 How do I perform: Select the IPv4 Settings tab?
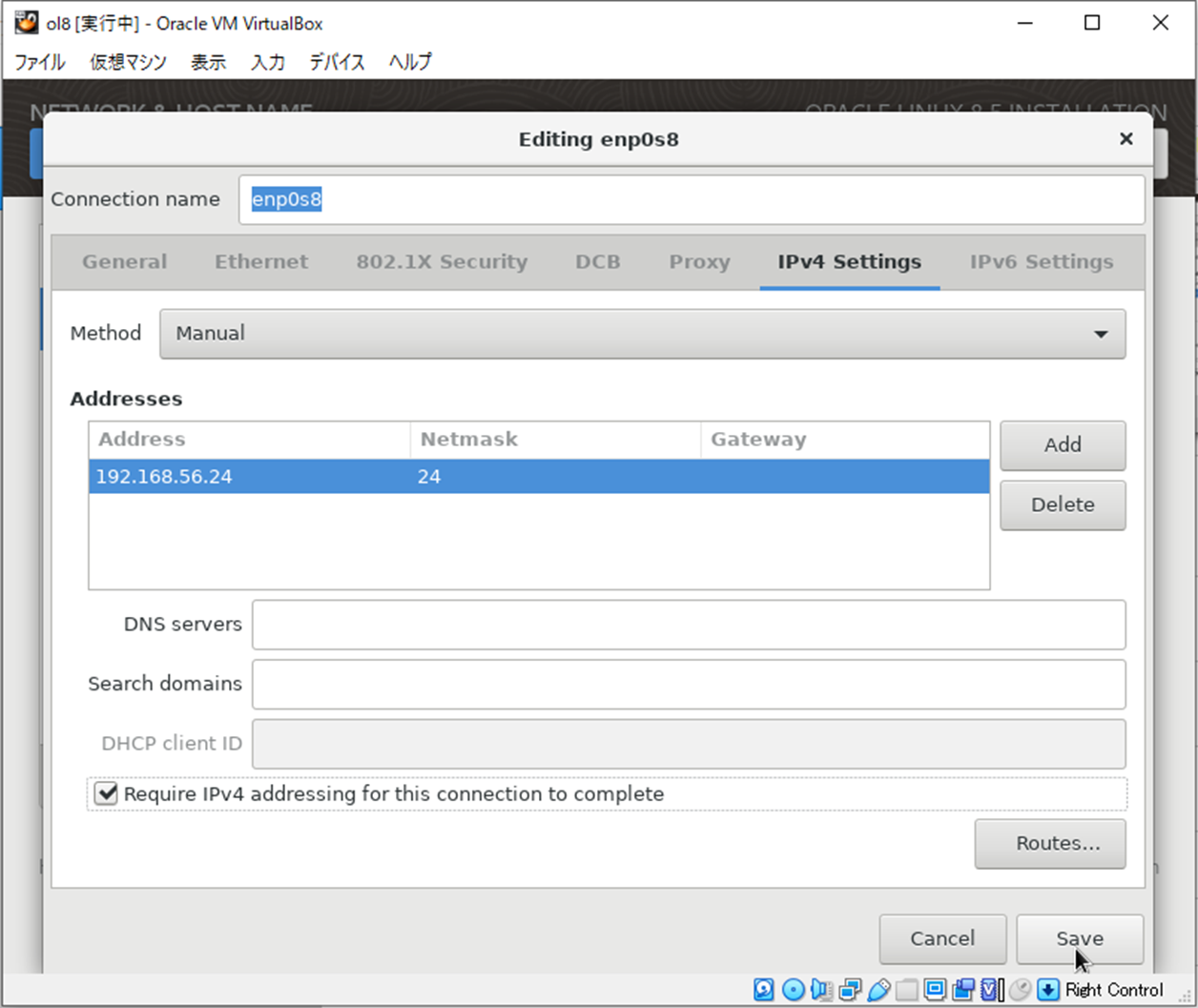pos(849,262)
